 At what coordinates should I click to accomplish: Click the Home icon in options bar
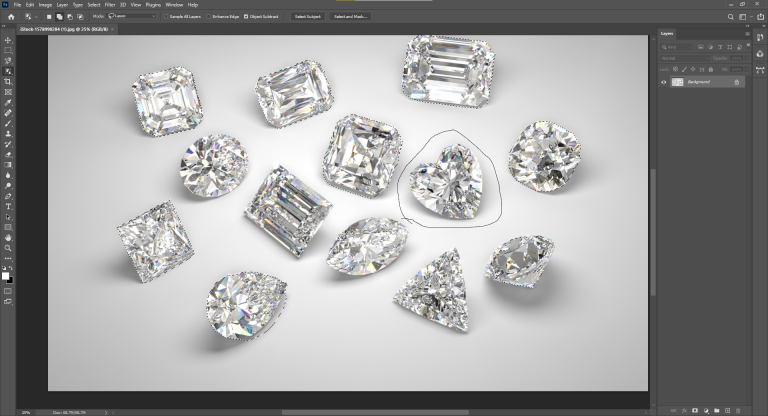[11, 17]
